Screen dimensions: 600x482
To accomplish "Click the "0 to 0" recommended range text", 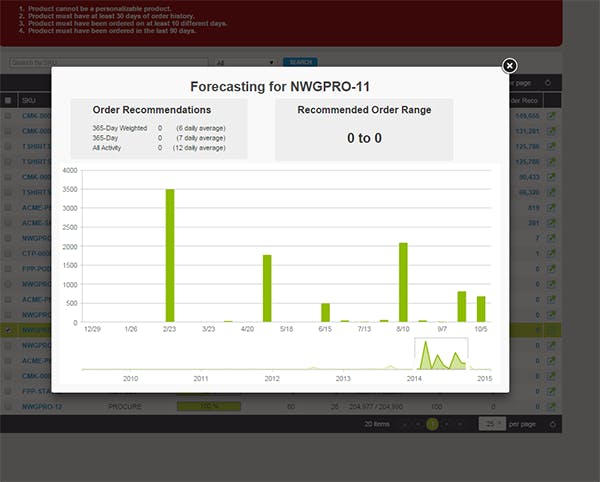I will point(364,138).
